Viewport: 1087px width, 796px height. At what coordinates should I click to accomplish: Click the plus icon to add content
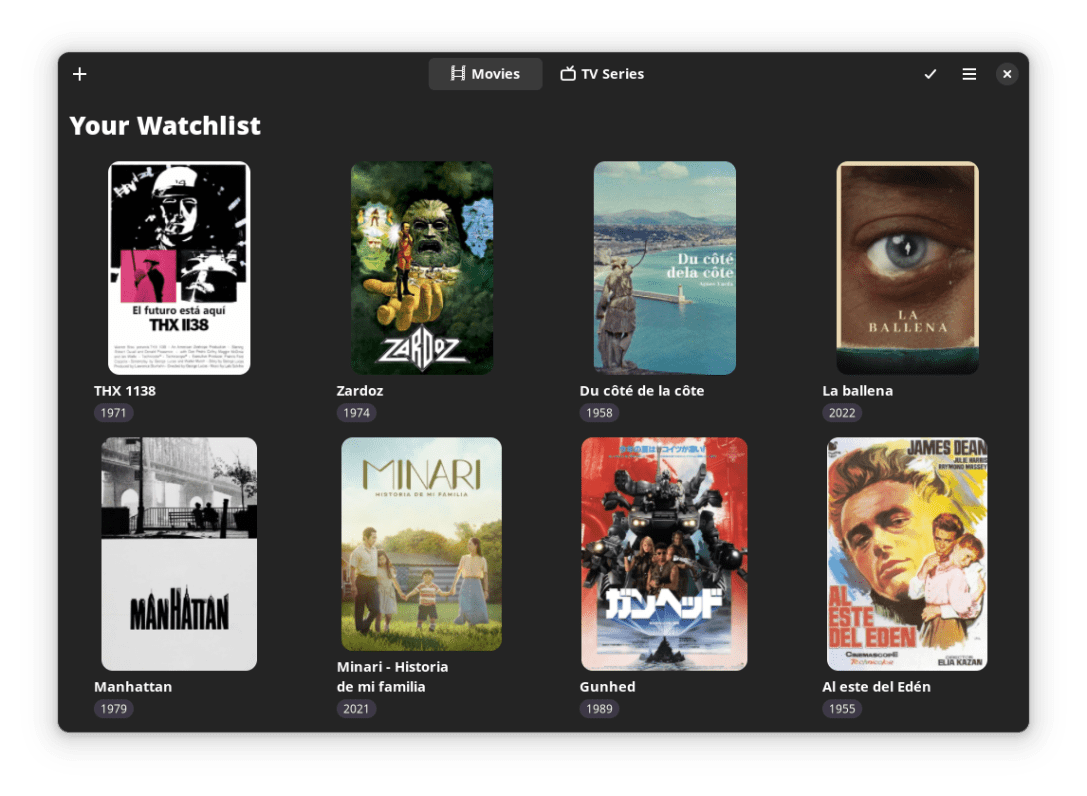(x=80, y=74)
